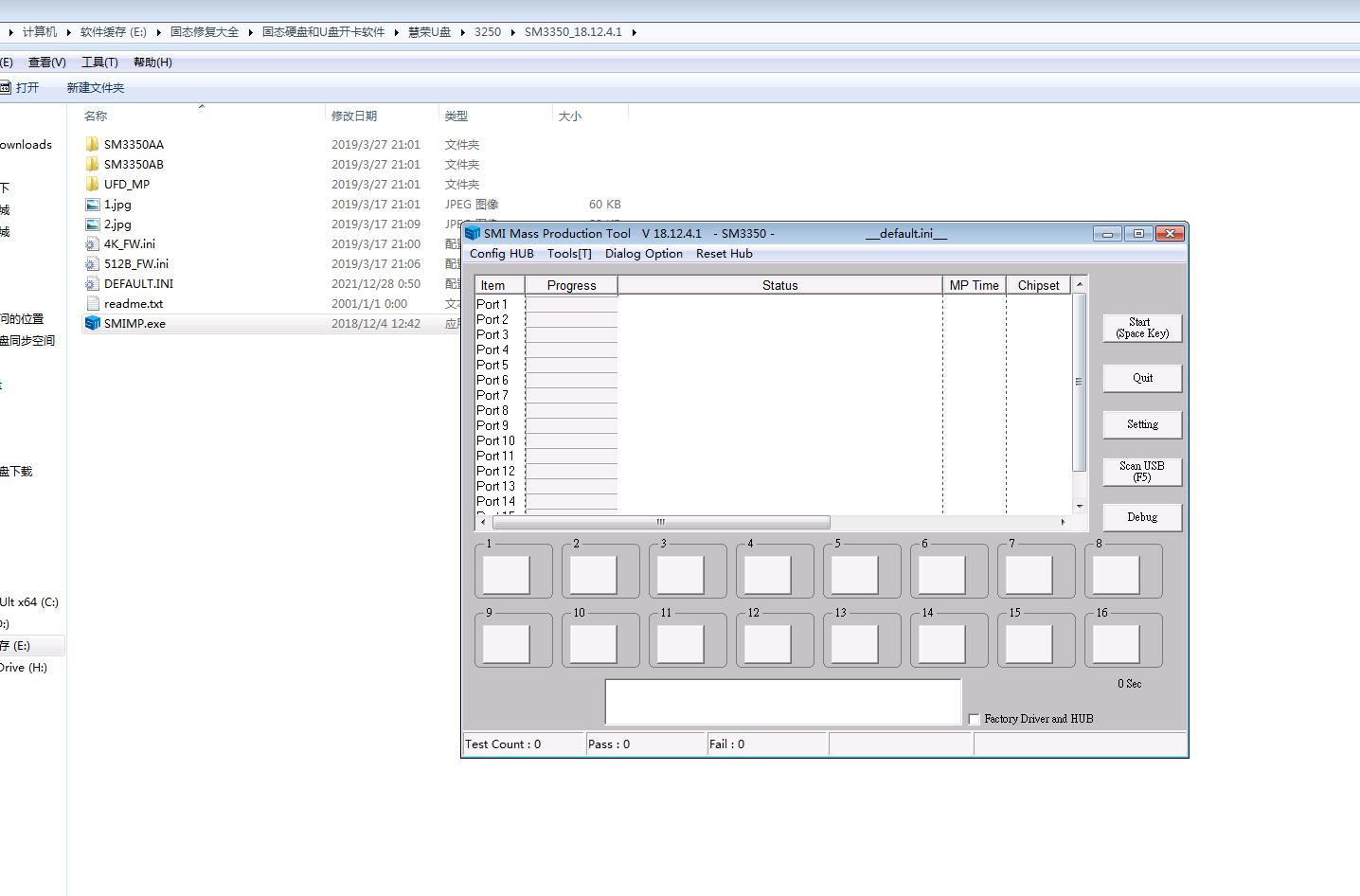
Task: Click the SM3350AA folder icon
Action: click(x=92, y=145)
